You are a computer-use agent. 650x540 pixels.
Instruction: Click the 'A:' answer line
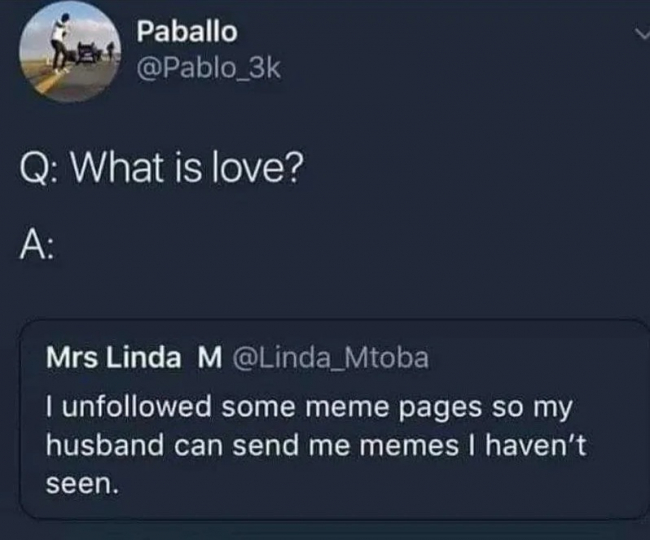(x=36, y=246)
